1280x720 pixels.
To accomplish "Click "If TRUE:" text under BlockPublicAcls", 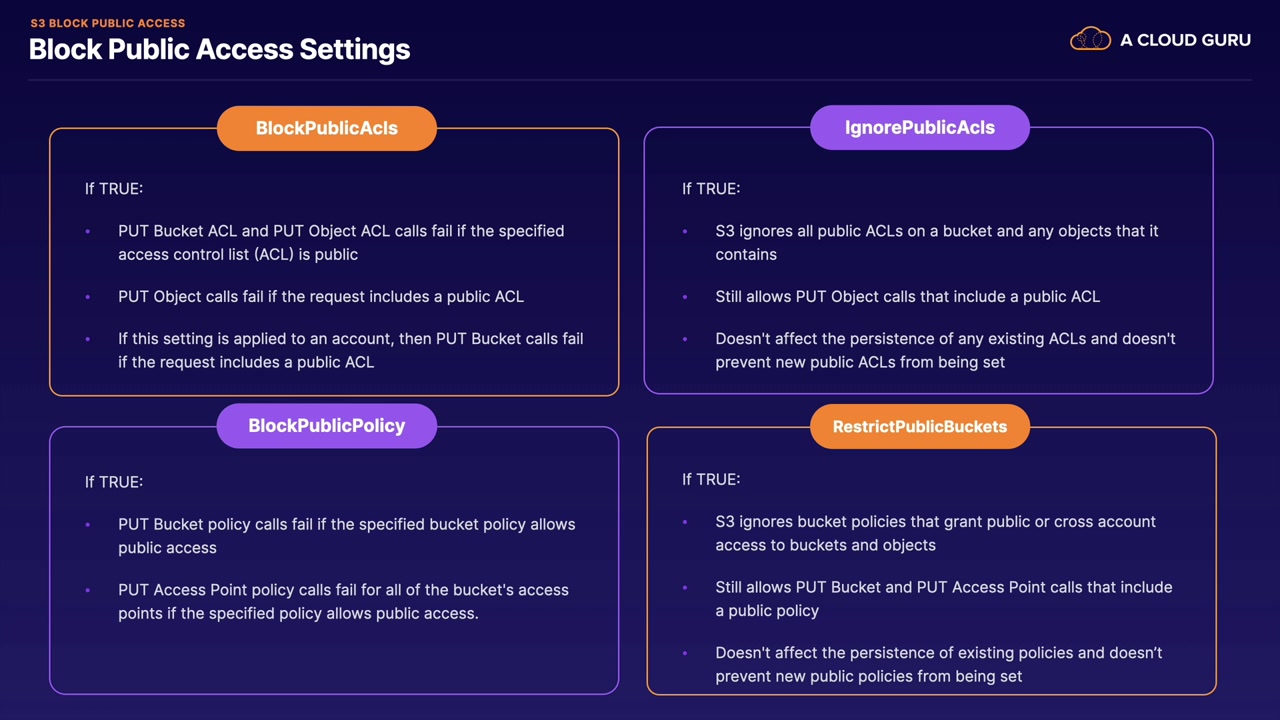I will coord(114,188).
